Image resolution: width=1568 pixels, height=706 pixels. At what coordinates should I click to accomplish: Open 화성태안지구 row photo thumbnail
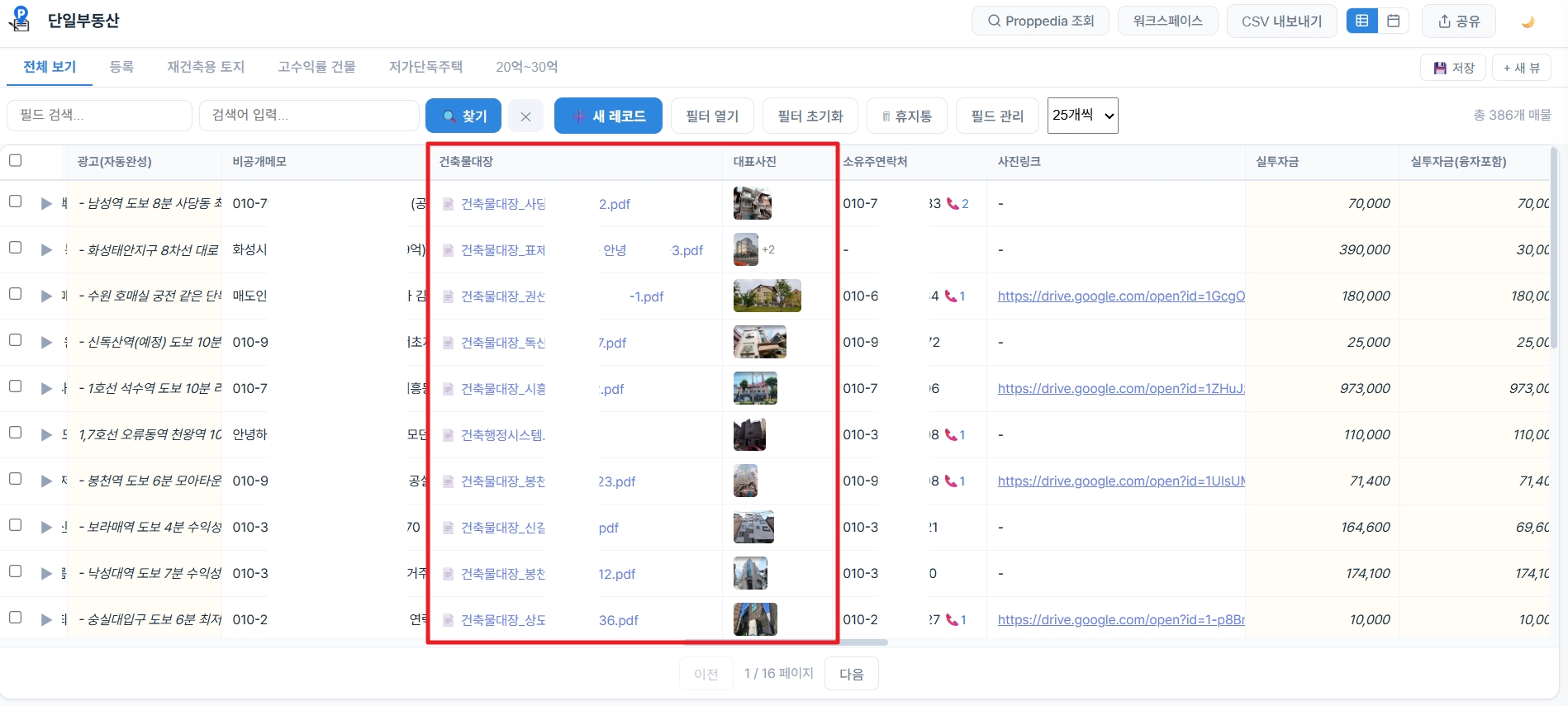point(745,249)
